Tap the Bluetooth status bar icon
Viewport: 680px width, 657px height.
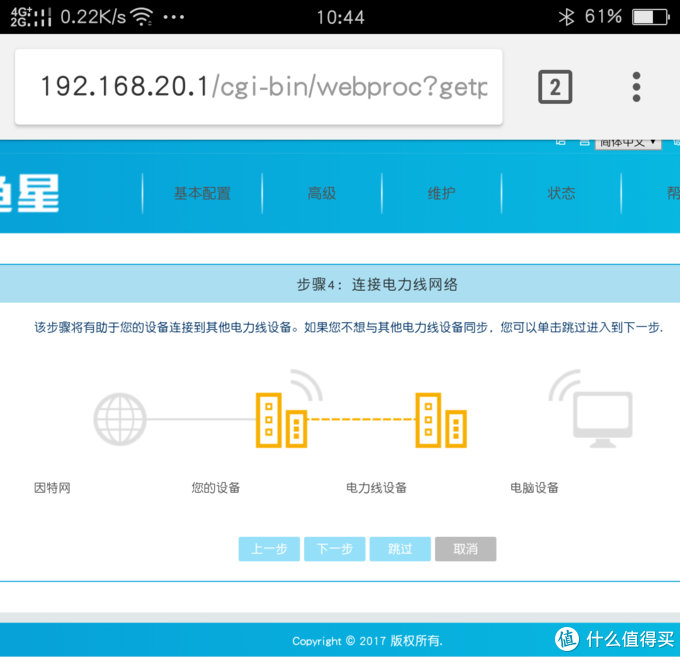click(x=565, y=17)
